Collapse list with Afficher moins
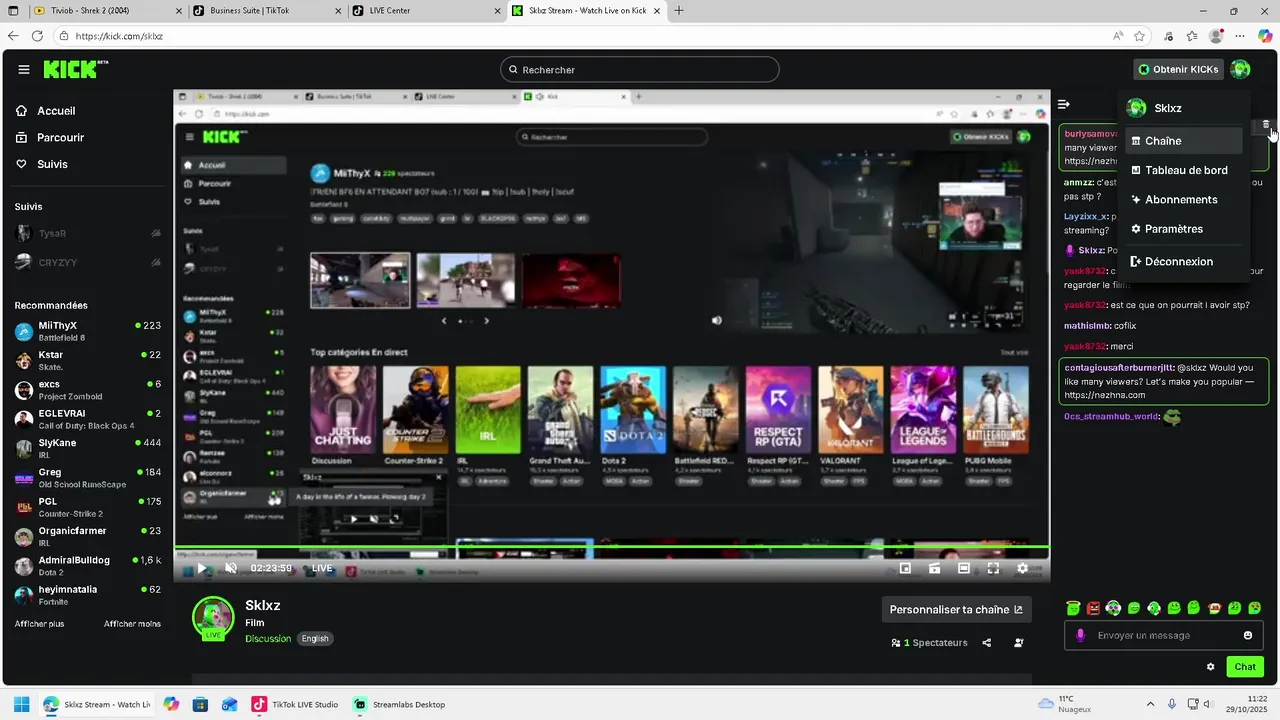1280x720 pixels. coord(132,624)
